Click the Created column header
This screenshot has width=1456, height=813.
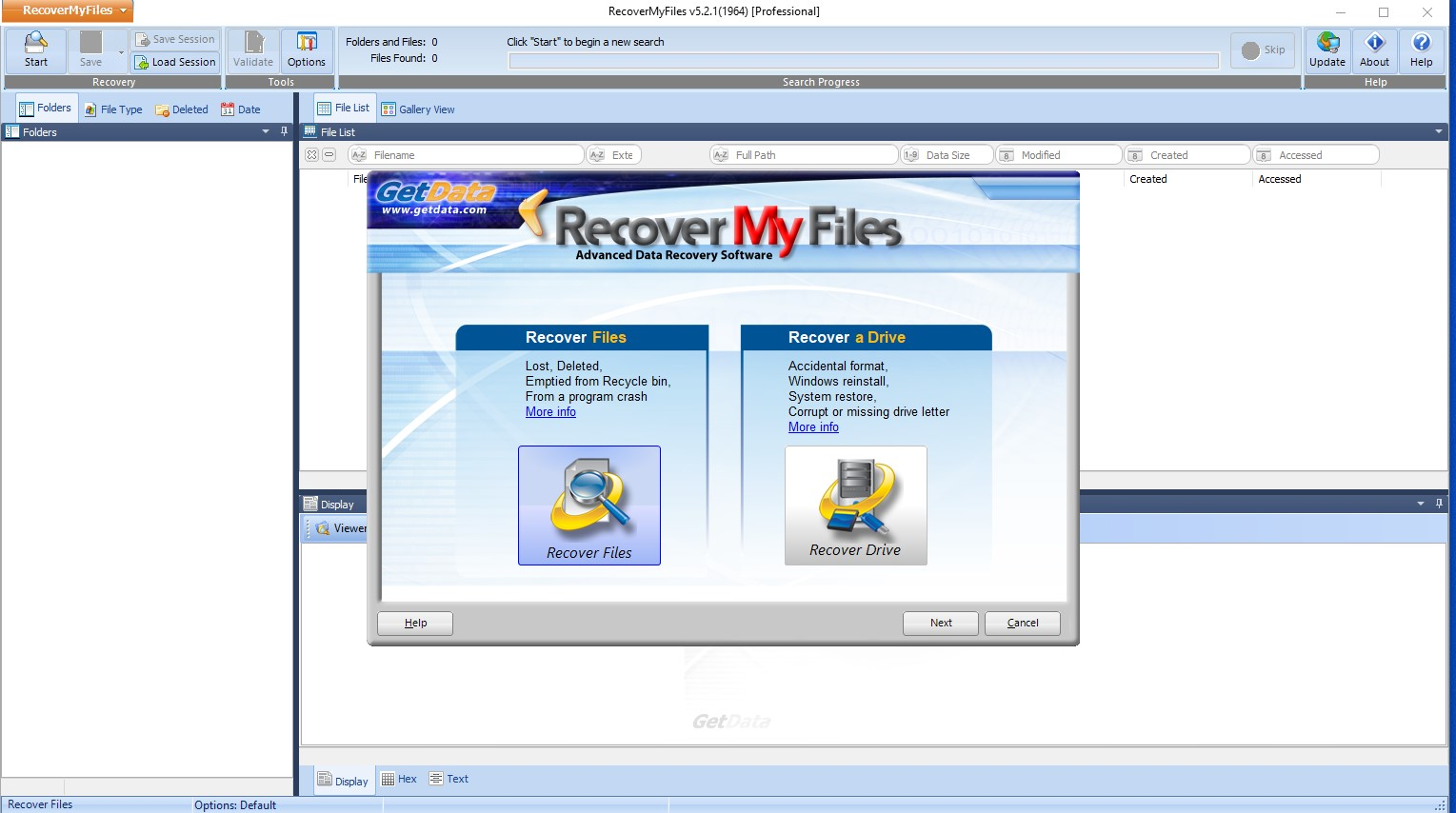[x=1187, y=179]
